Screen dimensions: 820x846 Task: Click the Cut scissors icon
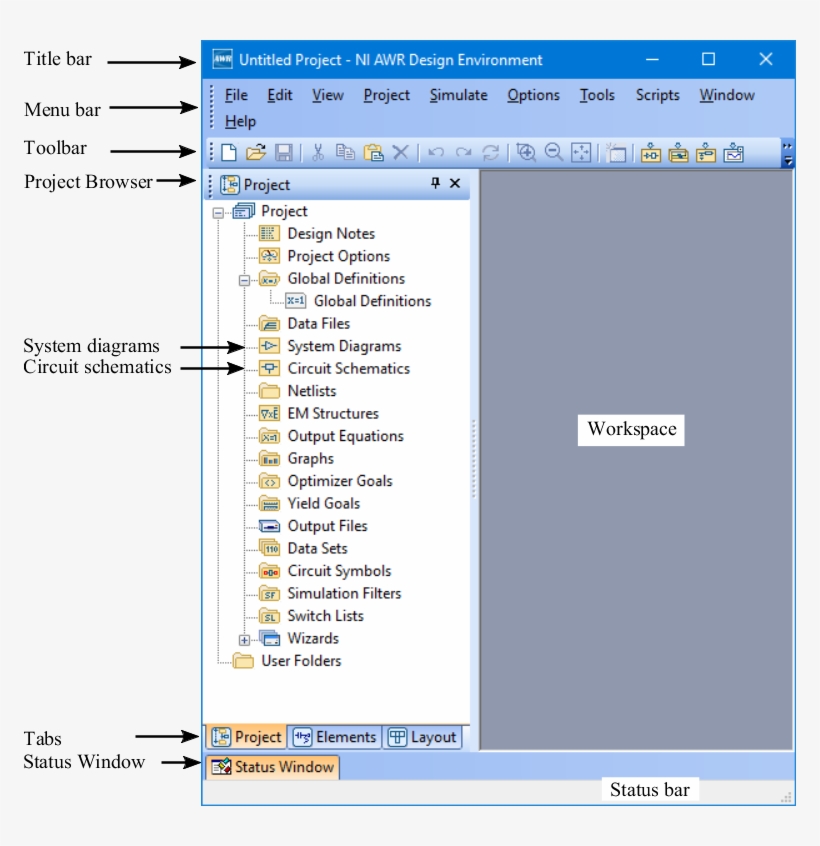tap(318, 153)
